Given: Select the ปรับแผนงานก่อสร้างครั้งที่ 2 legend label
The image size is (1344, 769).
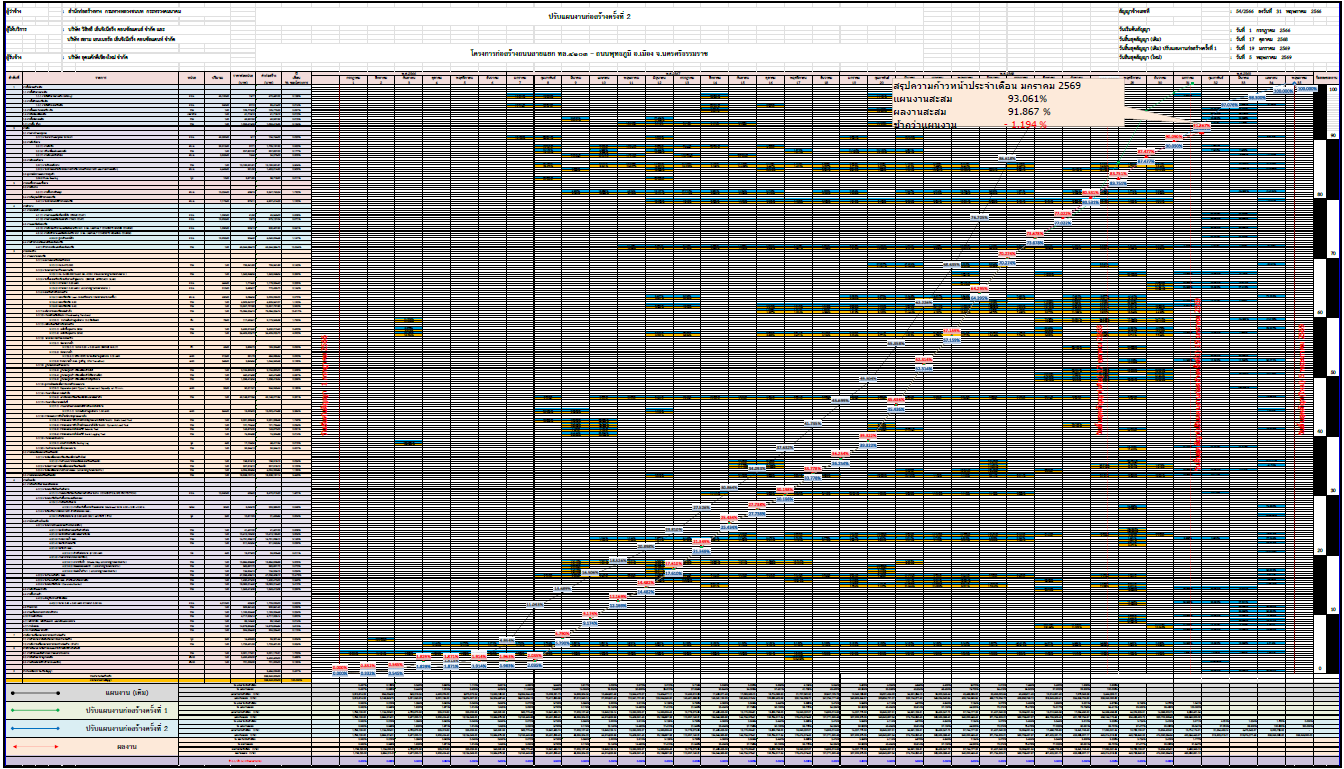Looking at the screenshot, I should [x=126, y=728].
